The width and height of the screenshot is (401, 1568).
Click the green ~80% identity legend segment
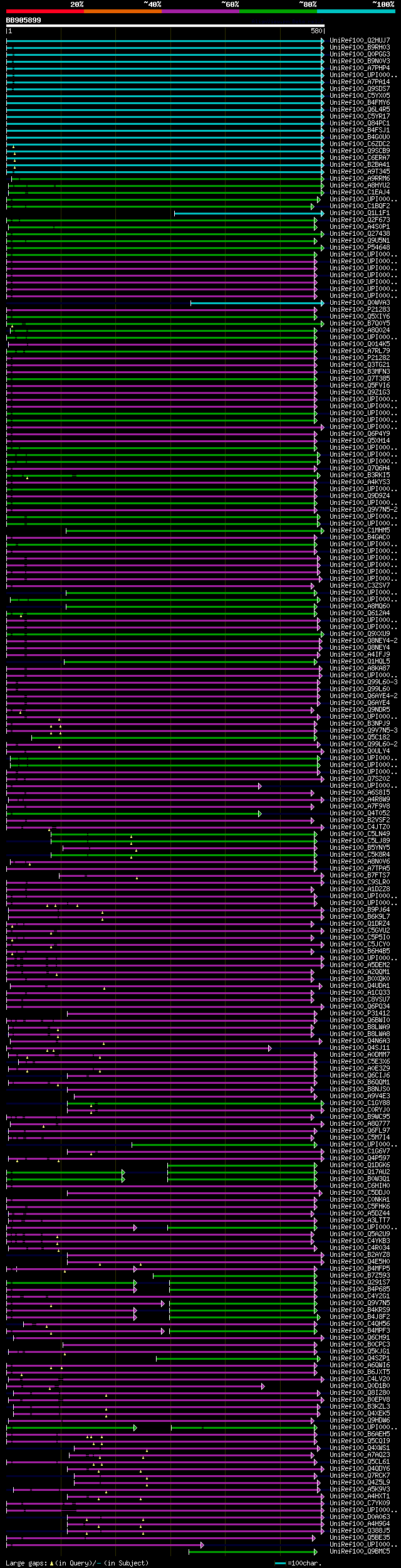click(278, 11)
